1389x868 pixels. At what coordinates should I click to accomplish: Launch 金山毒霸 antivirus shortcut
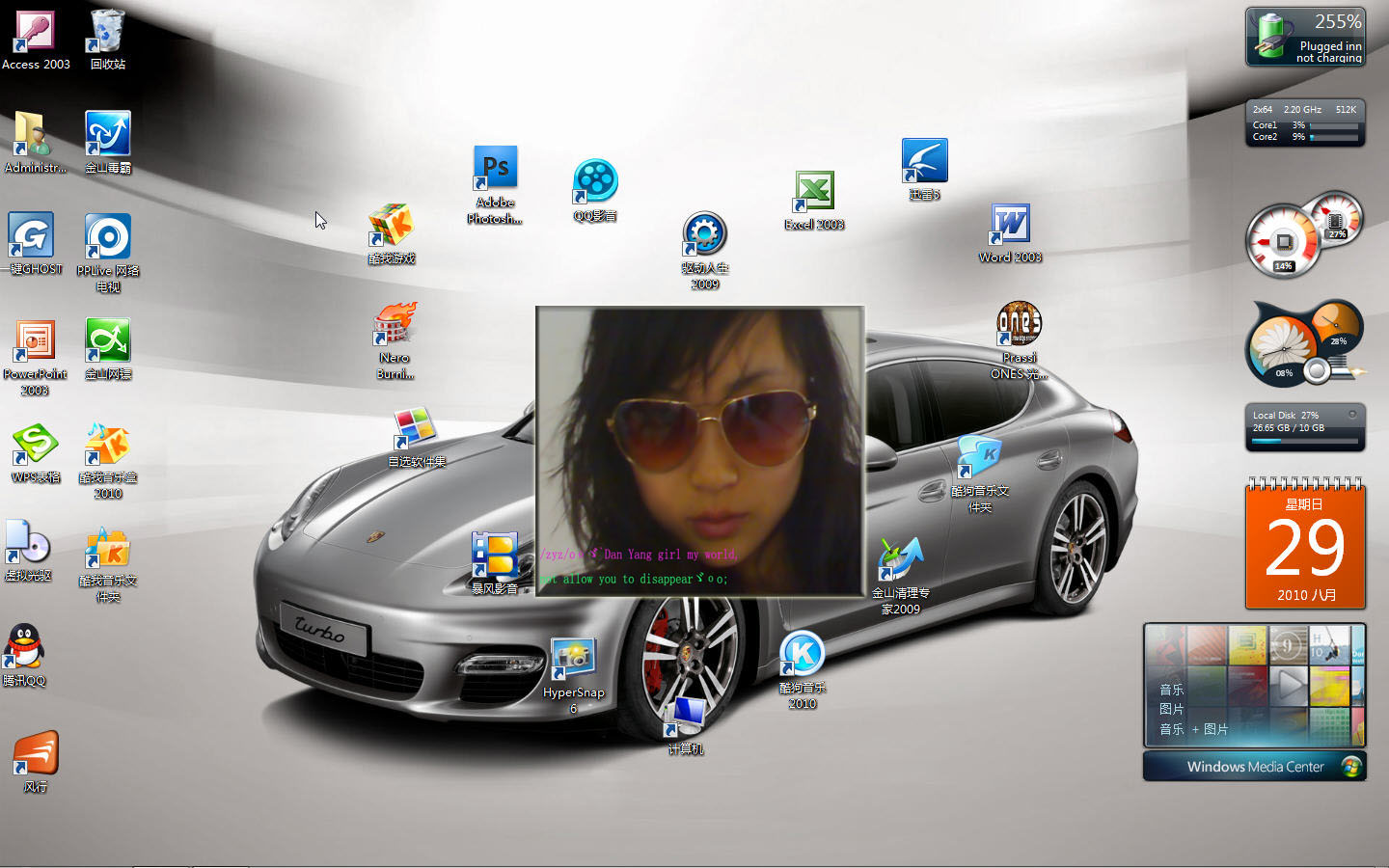(107, 142)
